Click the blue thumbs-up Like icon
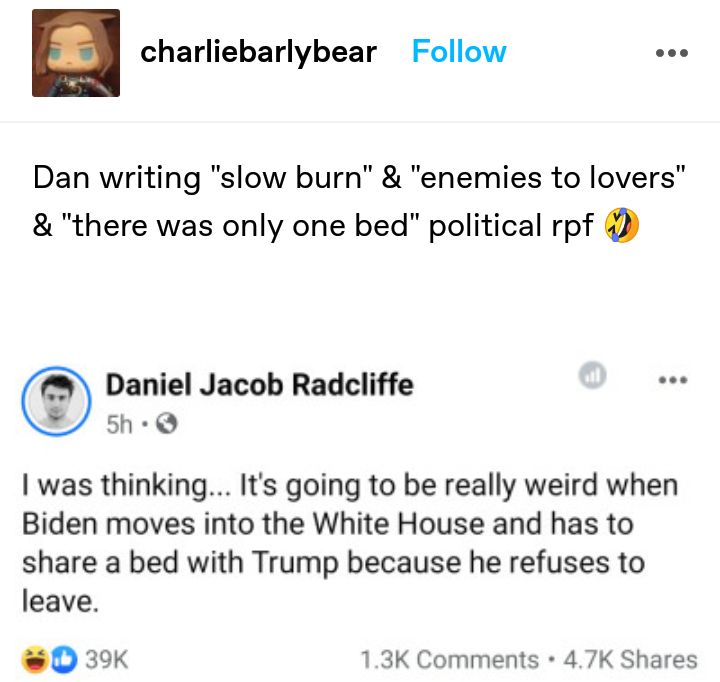This screenshot has width=720, height=682. (x=63, y=659)
